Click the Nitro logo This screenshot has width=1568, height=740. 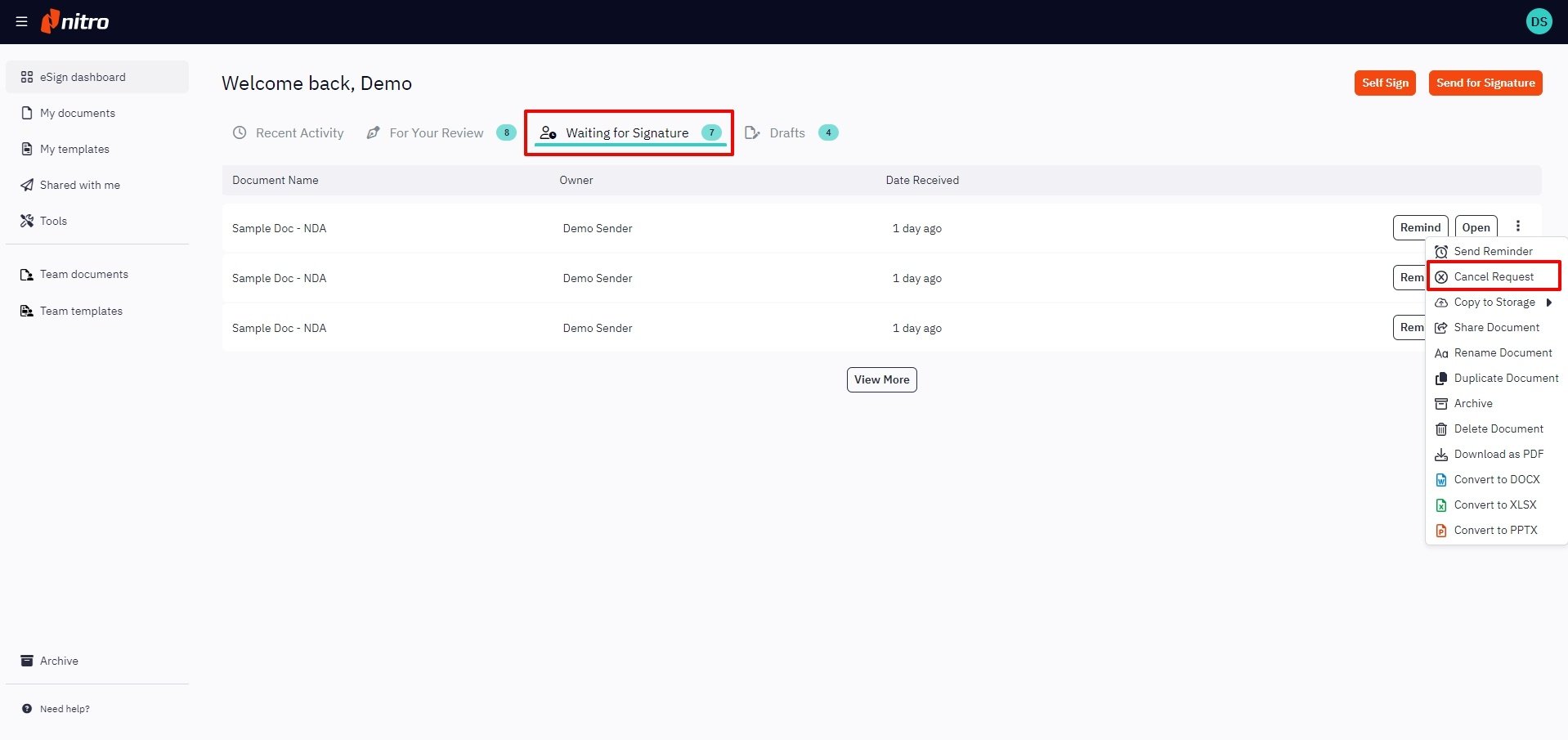75,21
